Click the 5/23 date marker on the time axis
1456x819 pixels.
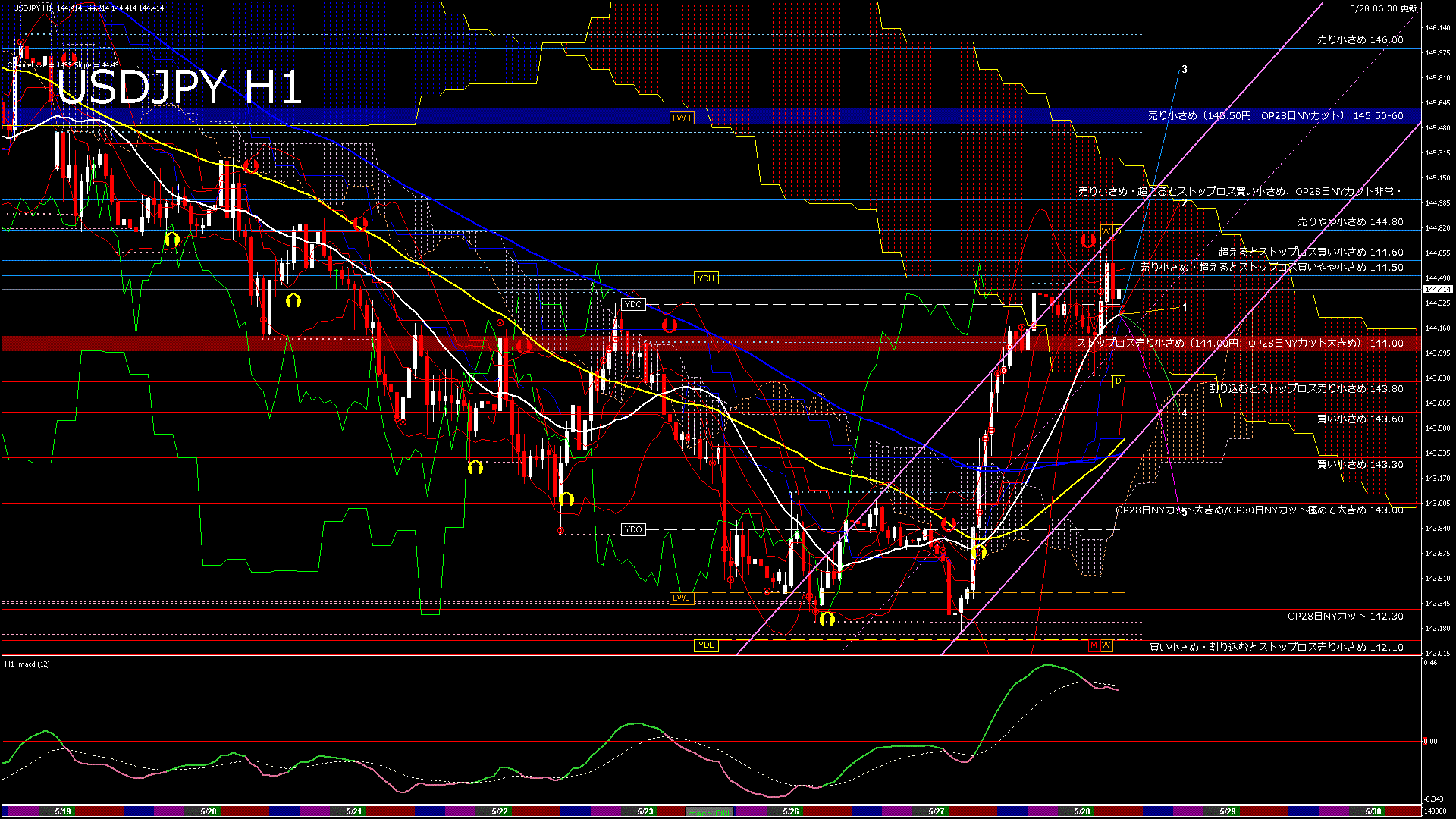click(x=645, y=811)
